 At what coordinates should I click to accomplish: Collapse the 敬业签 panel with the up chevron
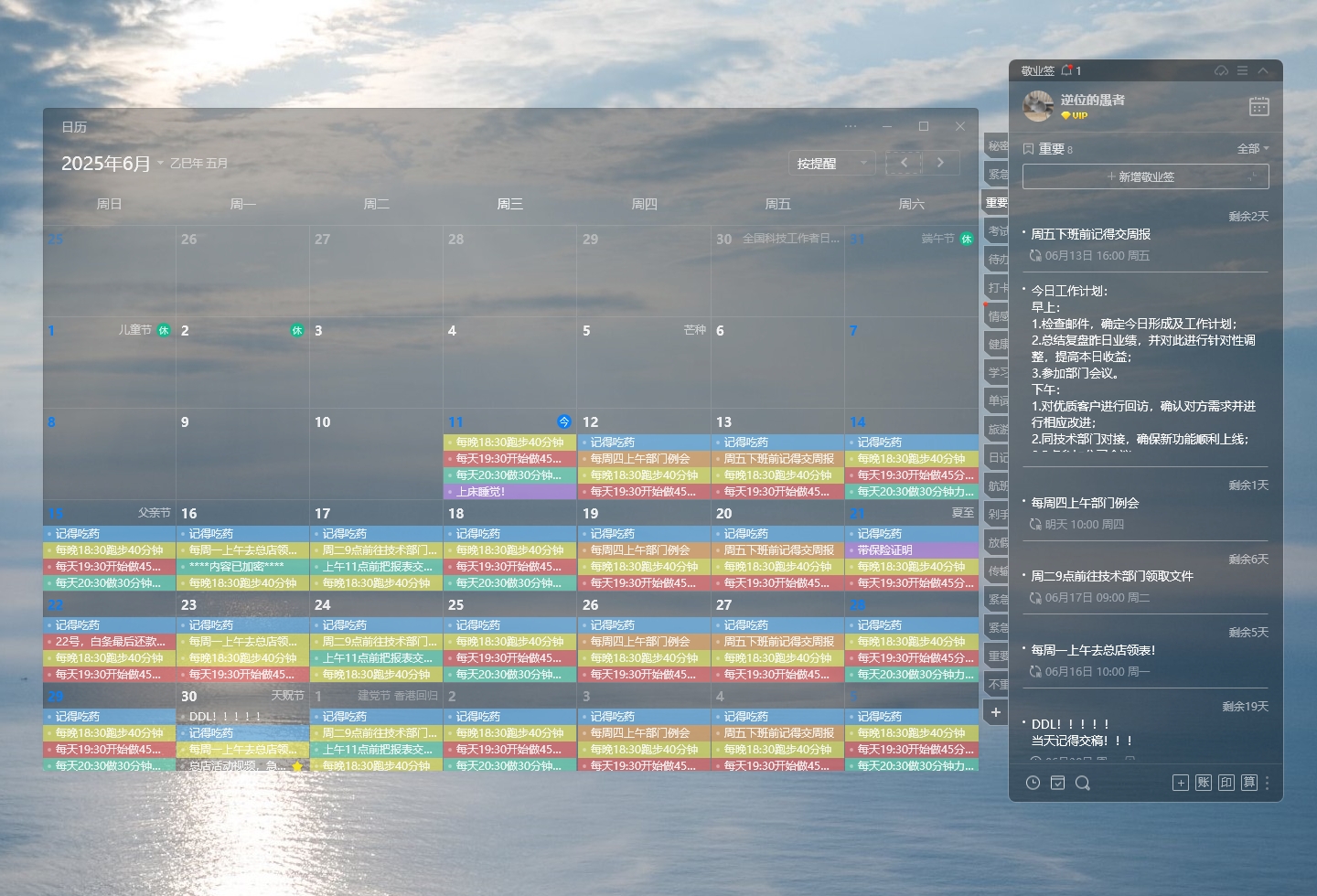coord(1263,70)
